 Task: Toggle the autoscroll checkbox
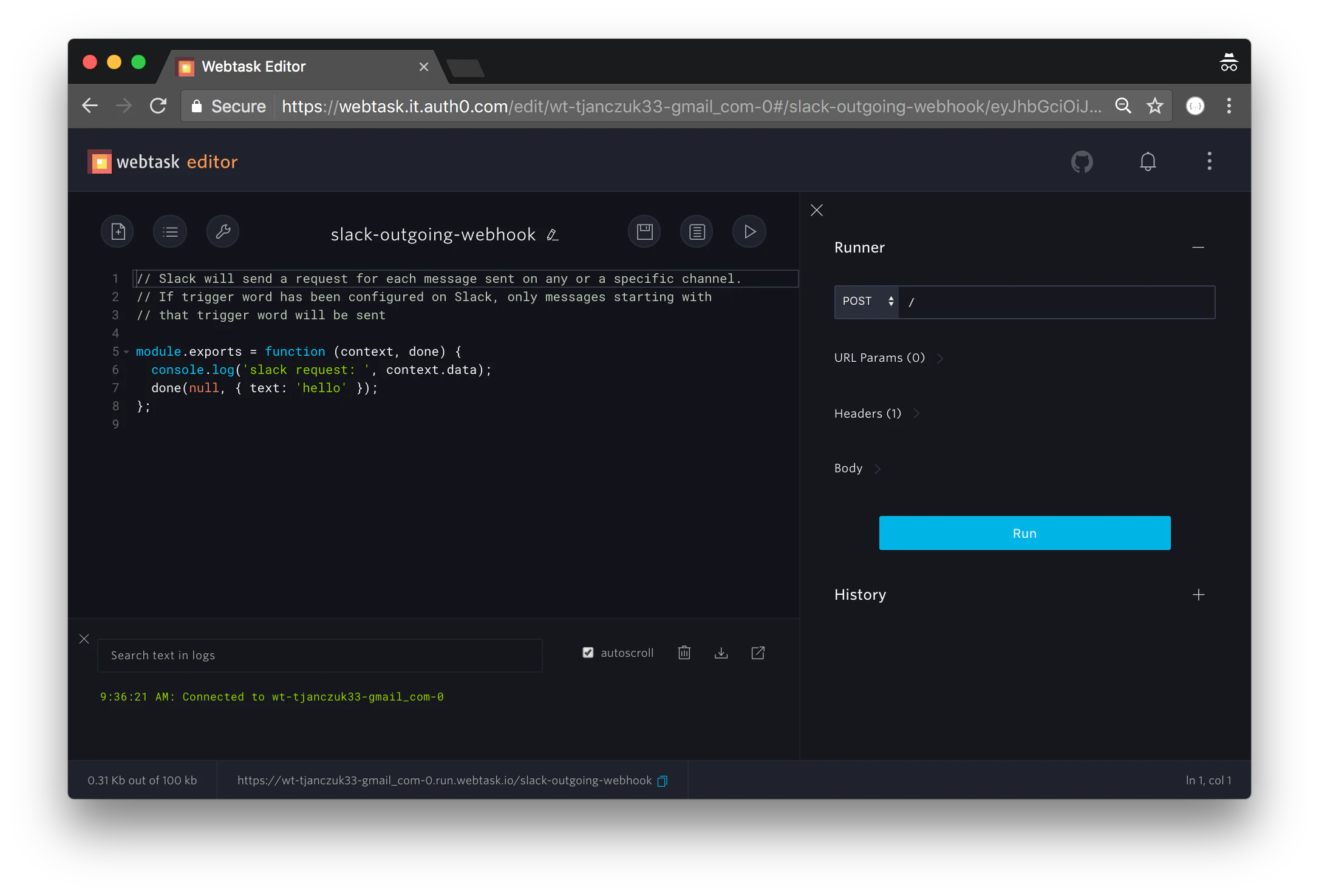click(x=588, y=653)
